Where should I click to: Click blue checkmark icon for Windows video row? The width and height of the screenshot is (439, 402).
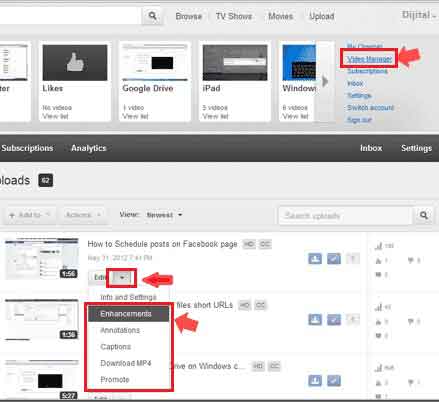(334, 381)
